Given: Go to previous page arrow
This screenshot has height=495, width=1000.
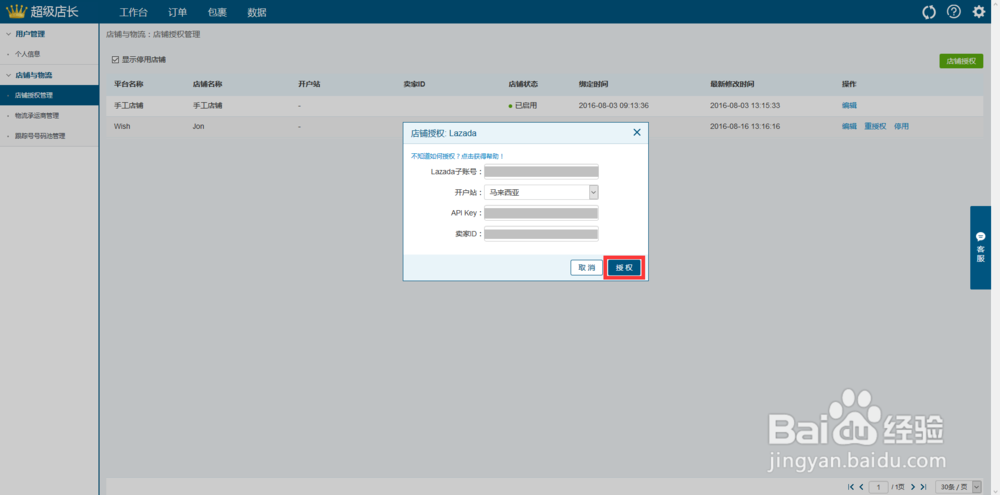Looking at the screenshot, I should click(862, 487).
